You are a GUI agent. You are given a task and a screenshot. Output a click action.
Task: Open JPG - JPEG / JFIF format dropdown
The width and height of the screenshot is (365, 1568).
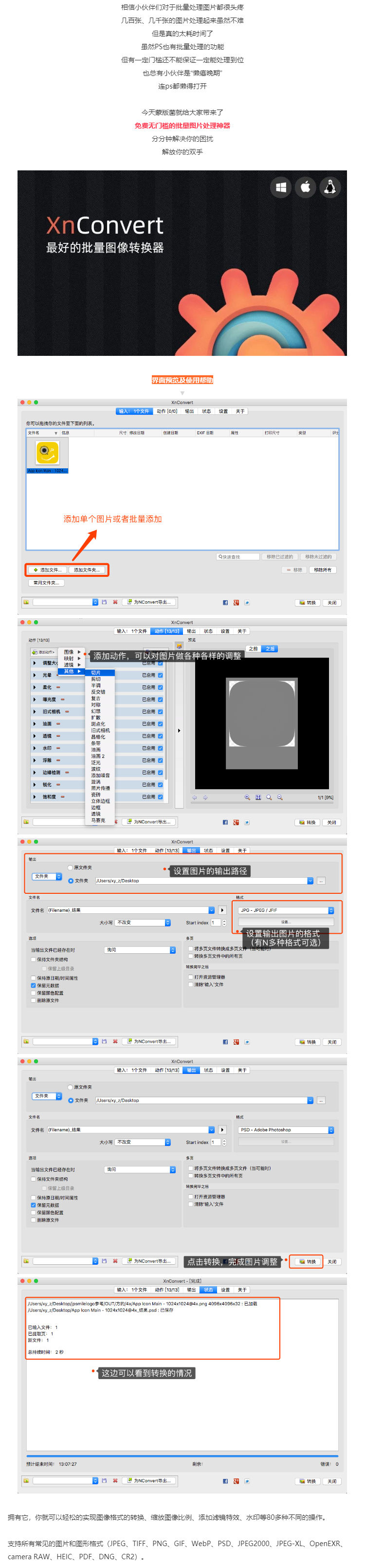(x=286, y=910)
